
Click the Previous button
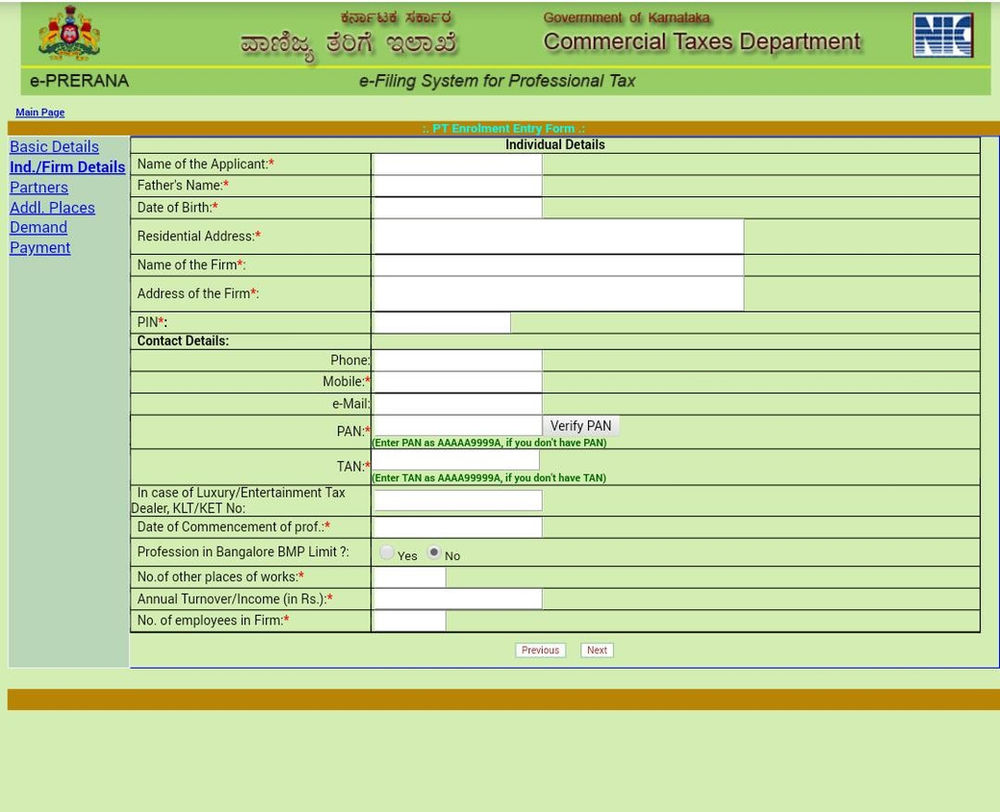click(x=540, y=650)
